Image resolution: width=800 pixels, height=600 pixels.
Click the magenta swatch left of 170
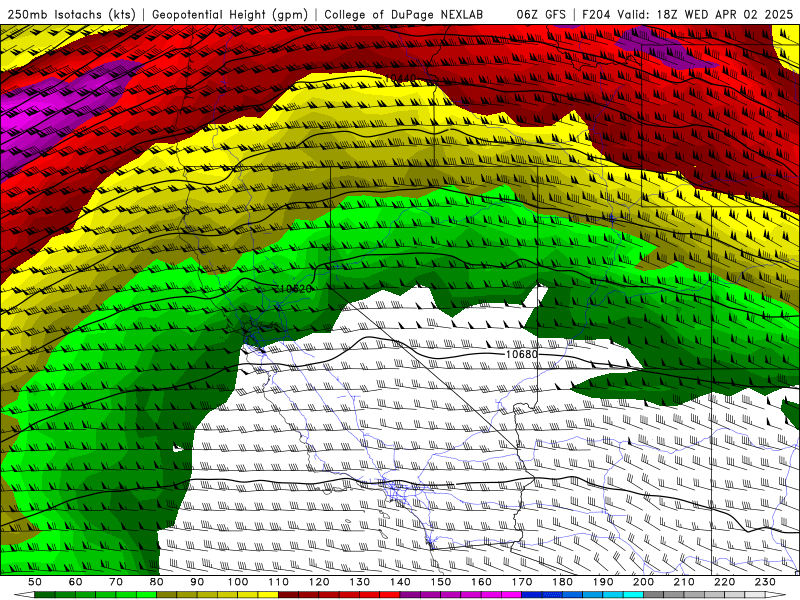(x=512, y=595)
